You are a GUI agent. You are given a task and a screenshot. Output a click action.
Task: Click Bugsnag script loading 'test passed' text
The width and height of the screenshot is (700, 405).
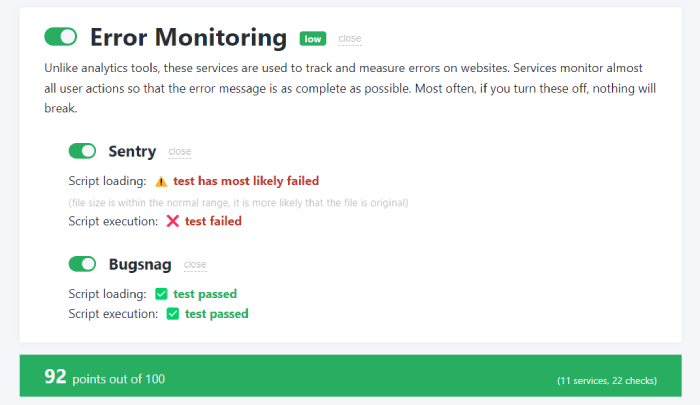click(x=205, y=294)
